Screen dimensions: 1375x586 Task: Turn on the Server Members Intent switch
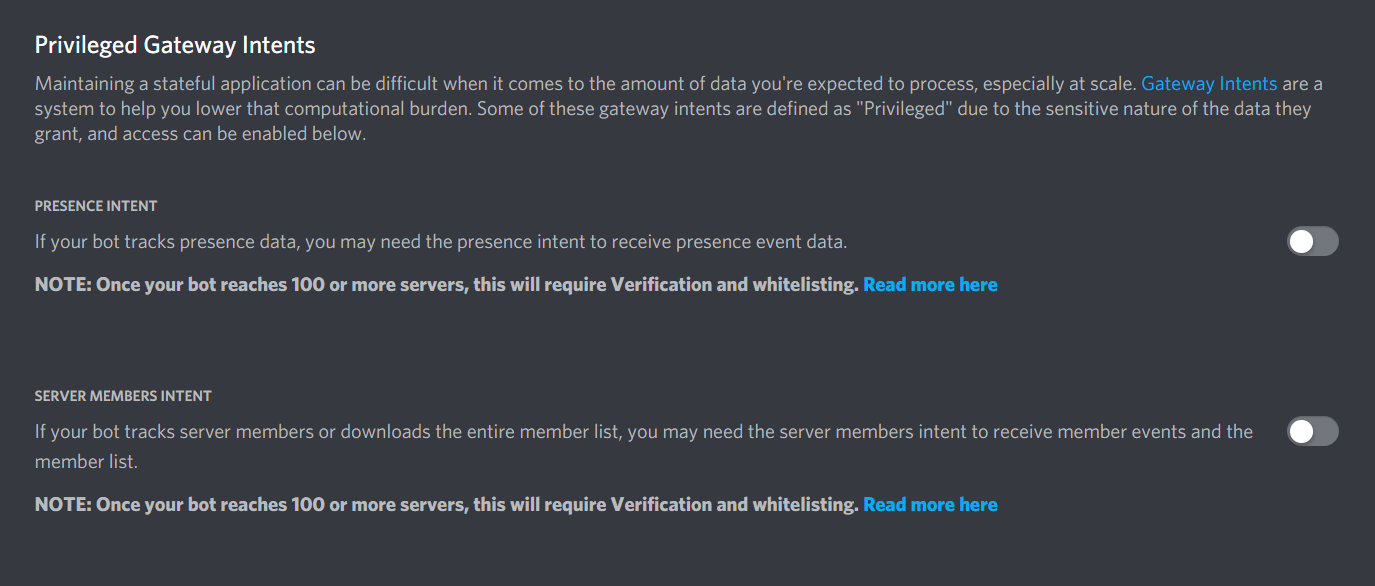(x=1312, y=432)
